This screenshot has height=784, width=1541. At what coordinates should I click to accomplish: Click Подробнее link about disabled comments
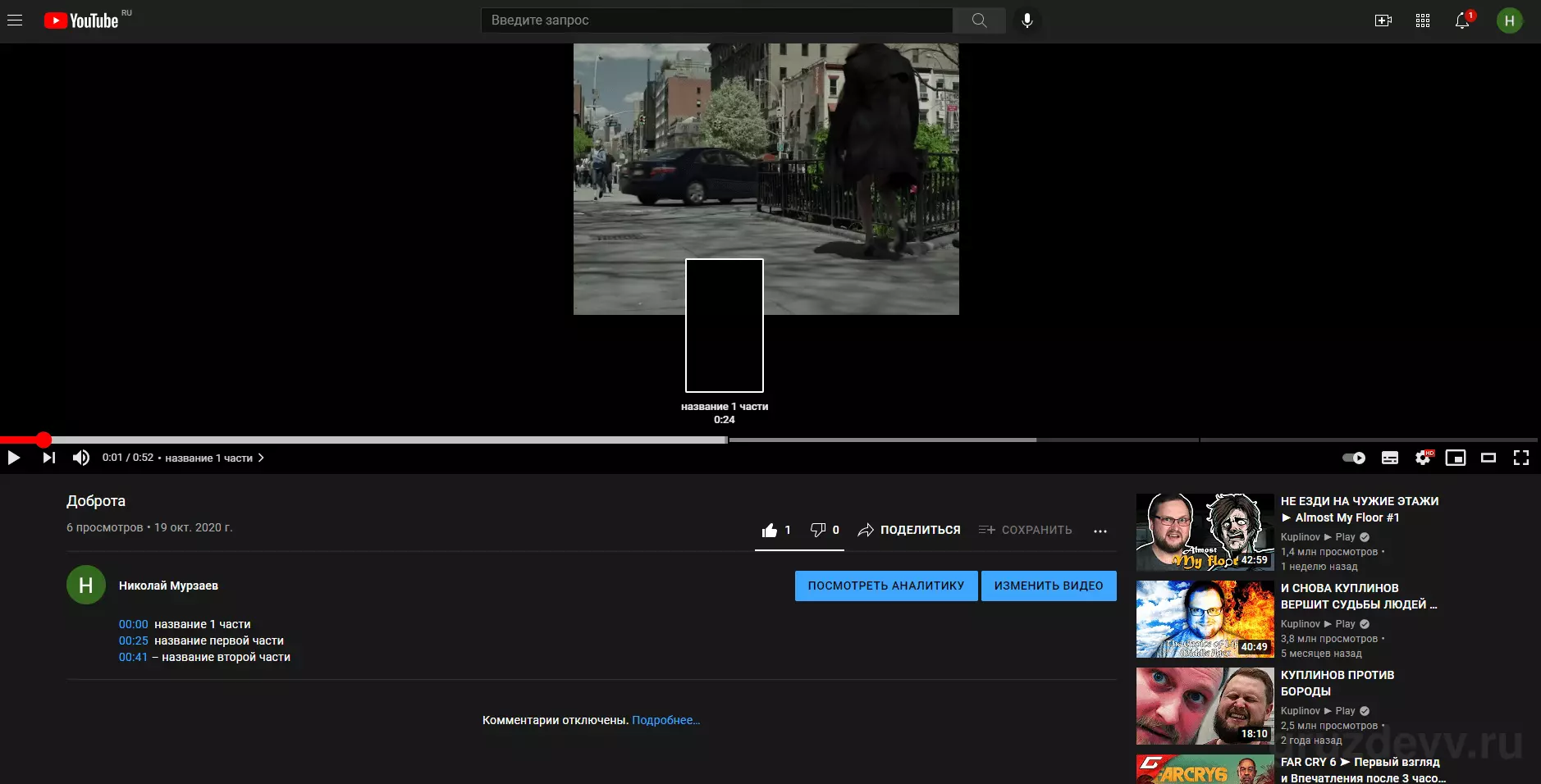pyautogui.click(x=665, y=720)
